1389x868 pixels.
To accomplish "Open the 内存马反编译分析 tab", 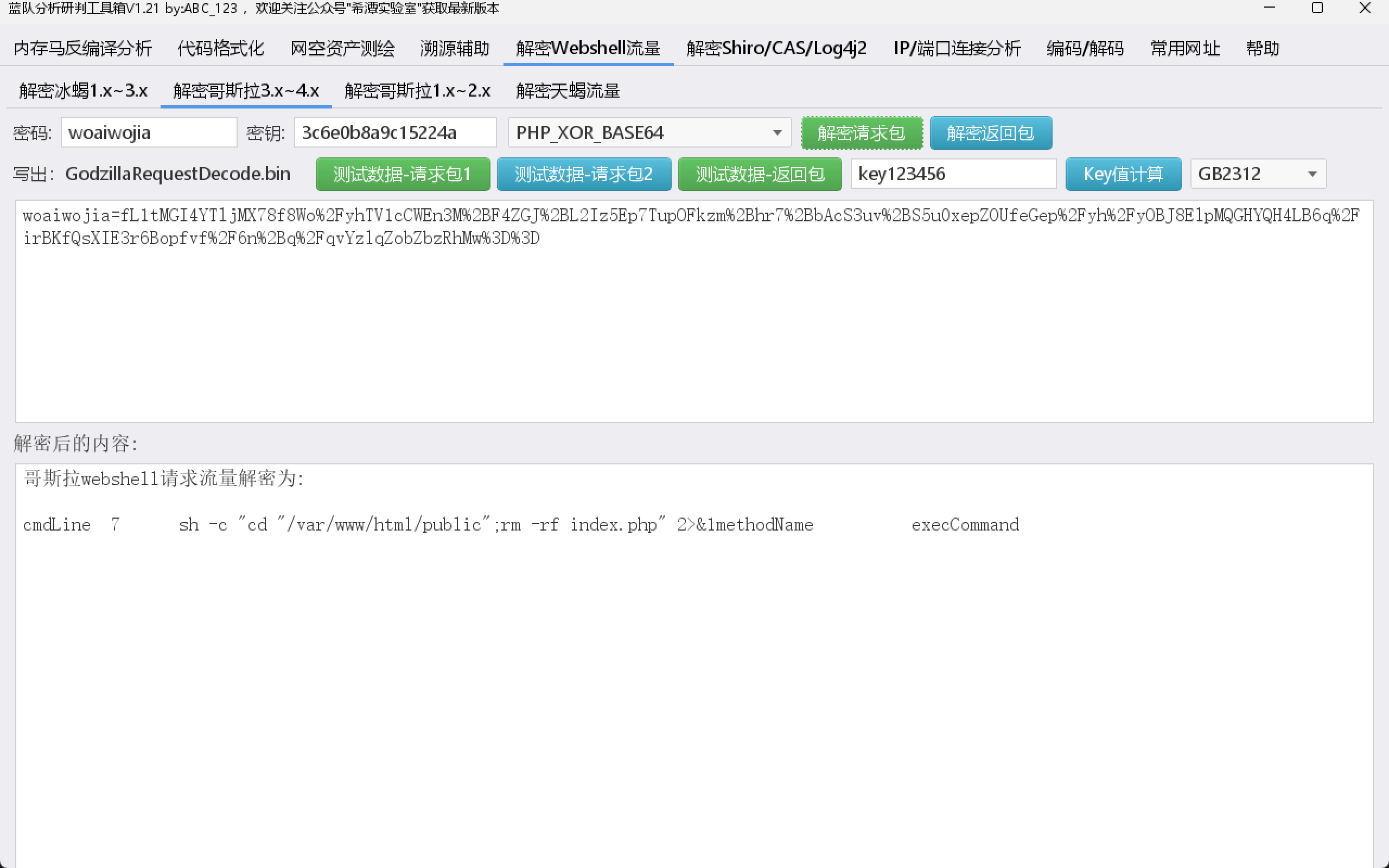I will click(x=82, y=48).
